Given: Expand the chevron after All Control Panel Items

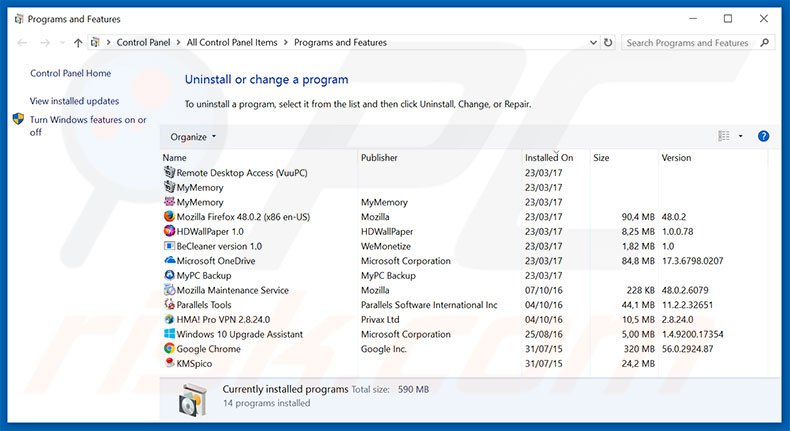Looking at the screenshot, I should point(286,43).
